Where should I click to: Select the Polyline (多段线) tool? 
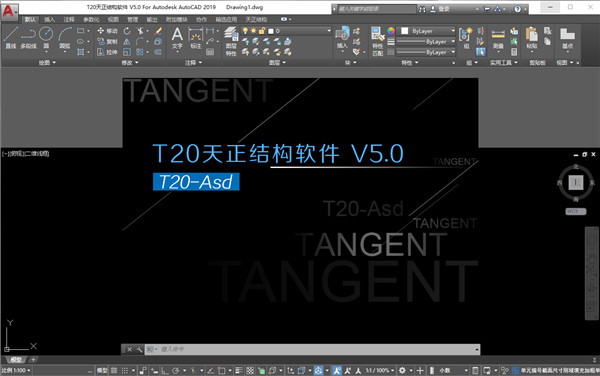(x=28, y=38)
